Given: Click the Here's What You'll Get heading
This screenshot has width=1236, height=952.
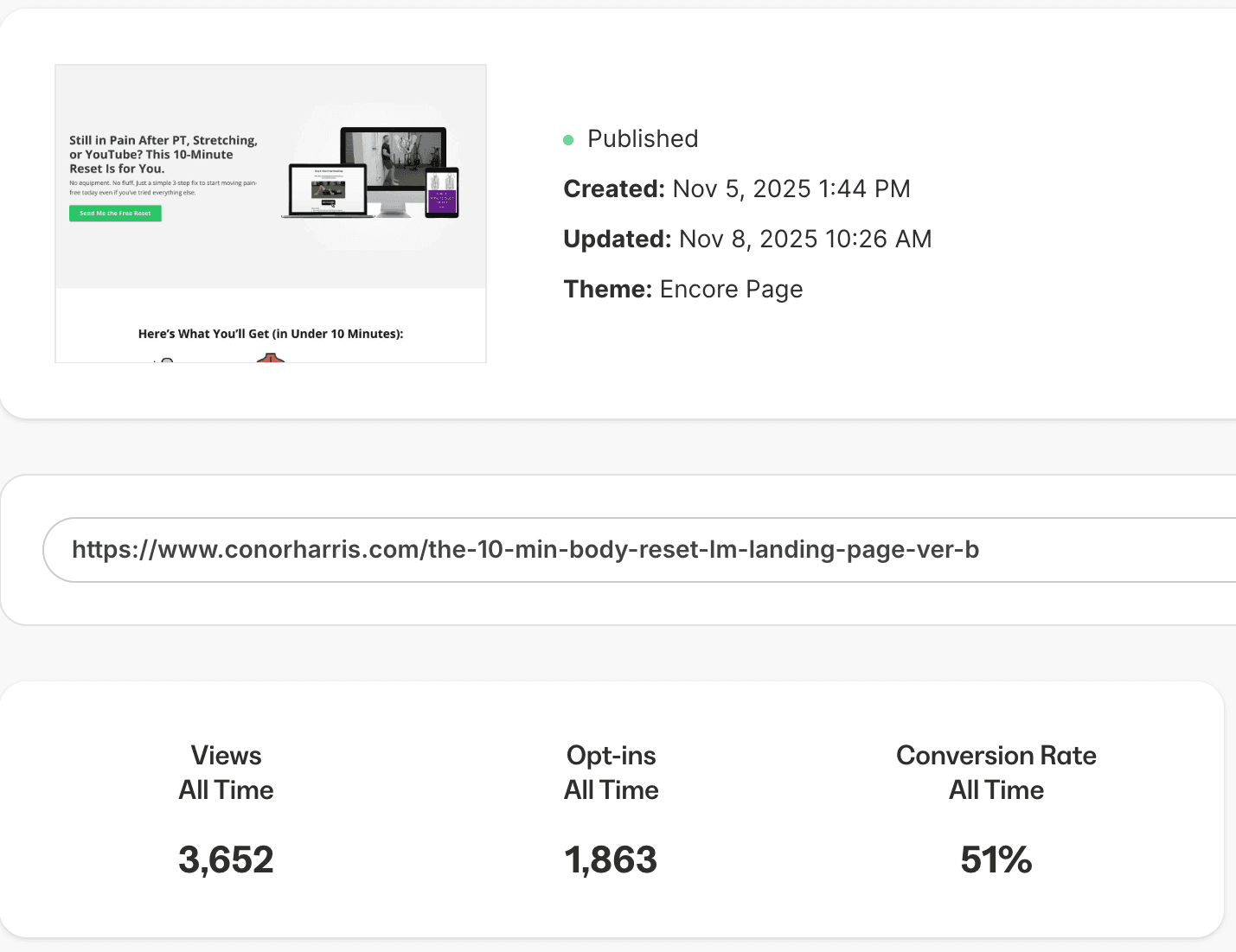Looking at the screenshot, I should [271, 334].
